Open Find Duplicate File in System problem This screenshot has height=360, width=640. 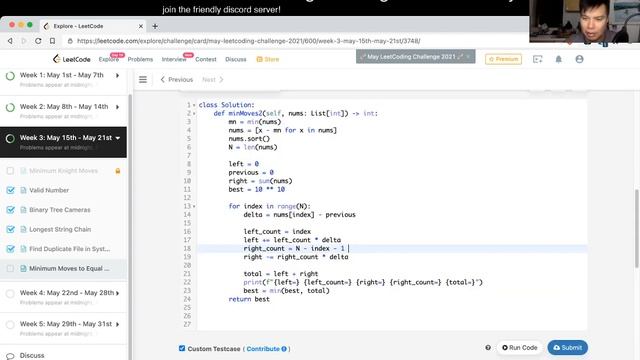click(69, 249)
